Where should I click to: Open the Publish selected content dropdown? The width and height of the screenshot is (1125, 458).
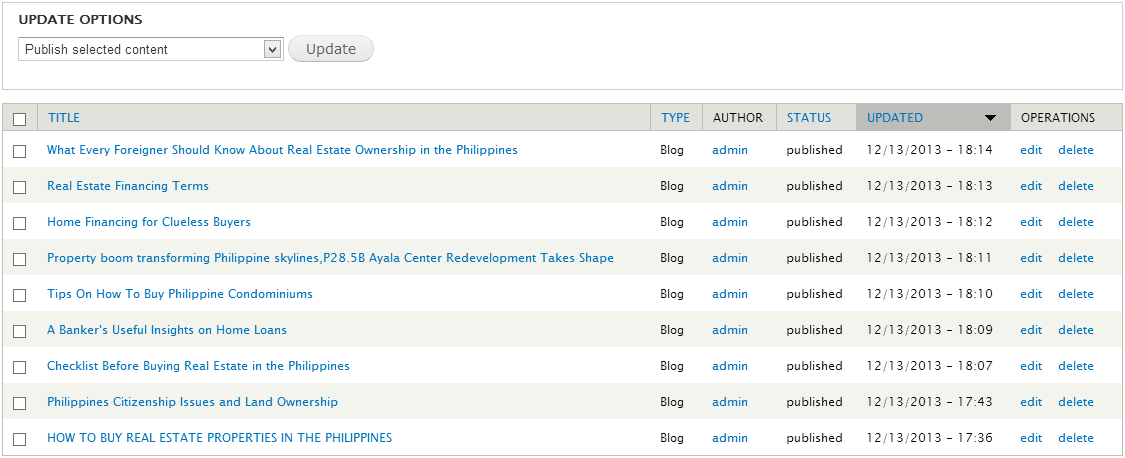[151, 49]
